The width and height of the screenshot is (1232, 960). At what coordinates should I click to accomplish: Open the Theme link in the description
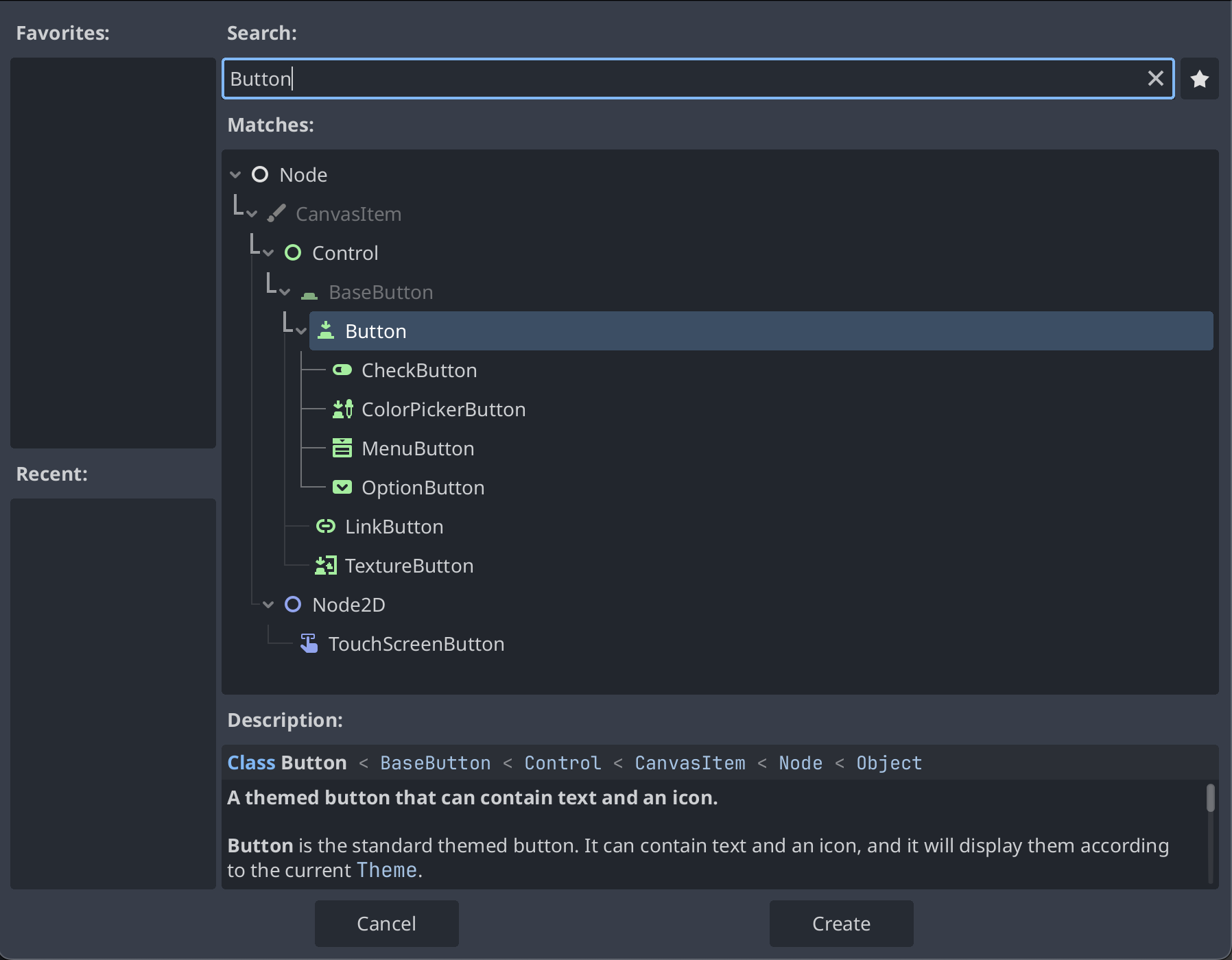tap(388, 869)
